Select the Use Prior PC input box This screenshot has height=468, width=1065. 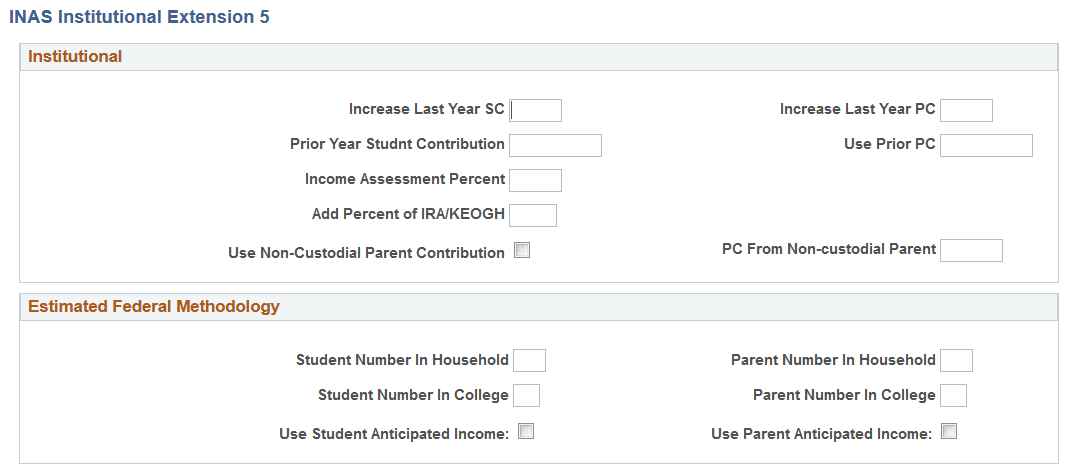click(985, 145)
